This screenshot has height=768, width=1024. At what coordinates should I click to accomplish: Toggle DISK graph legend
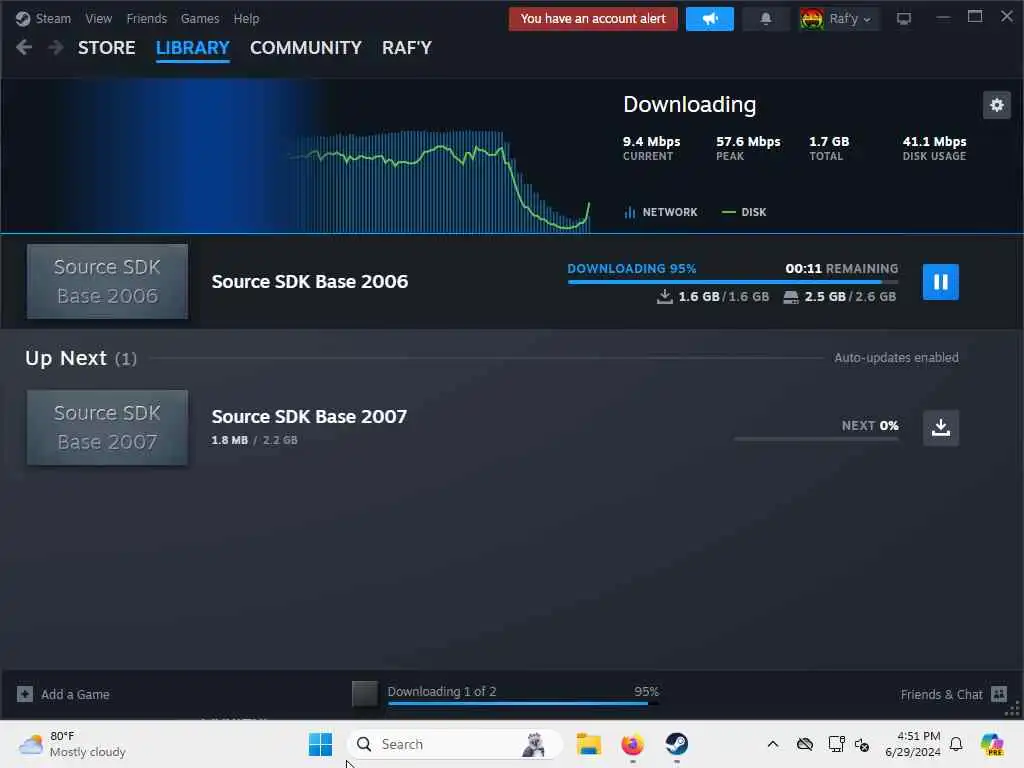pos(744,212)
